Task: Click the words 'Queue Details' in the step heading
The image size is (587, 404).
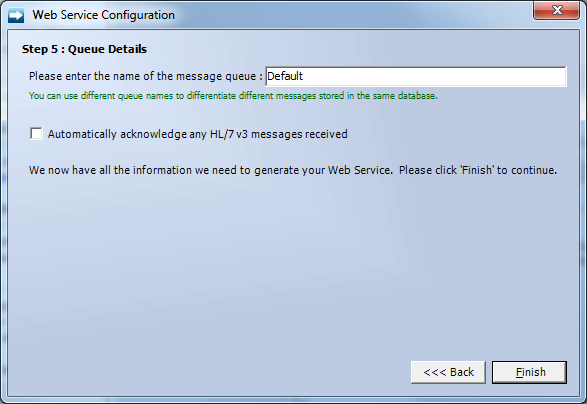Action: pos(107,49)
